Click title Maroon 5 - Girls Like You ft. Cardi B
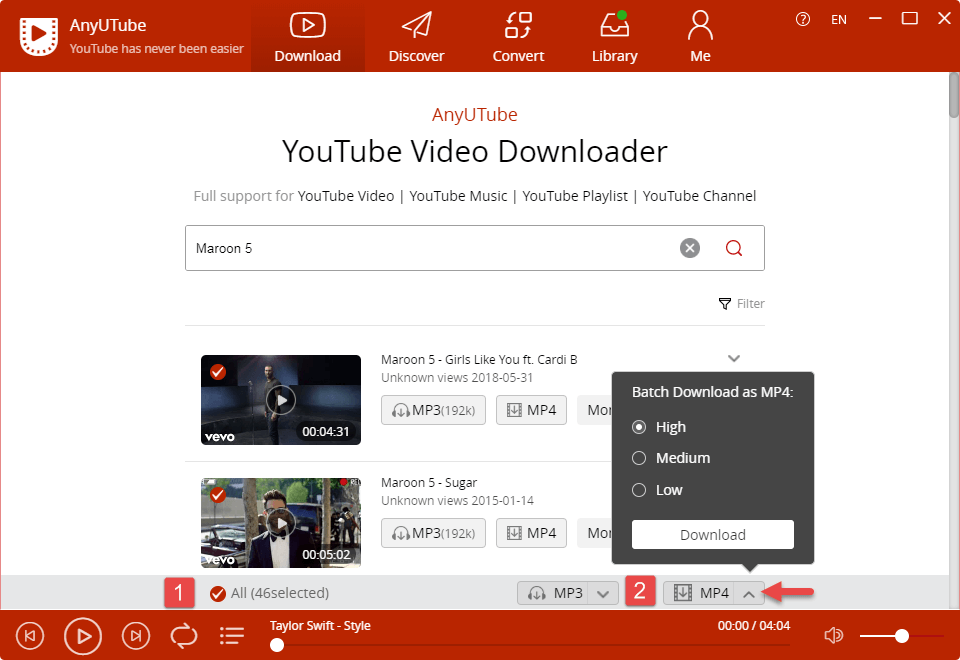 (479, 359)
